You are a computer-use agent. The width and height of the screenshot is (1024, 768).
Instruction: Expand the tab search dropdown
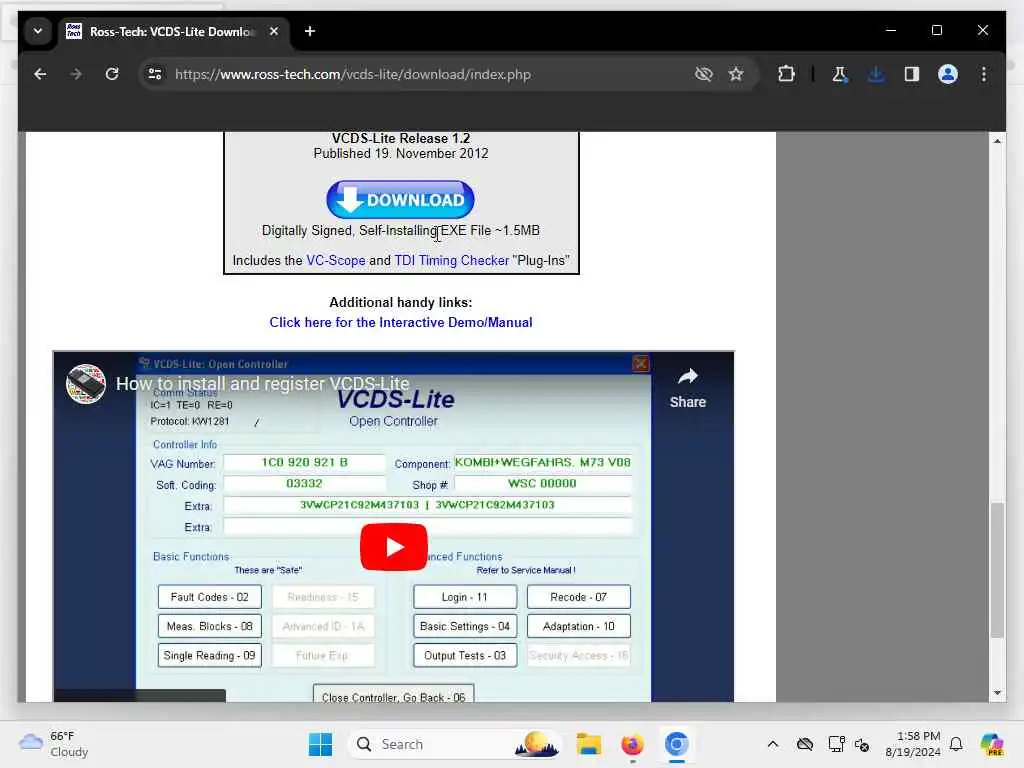38,31
